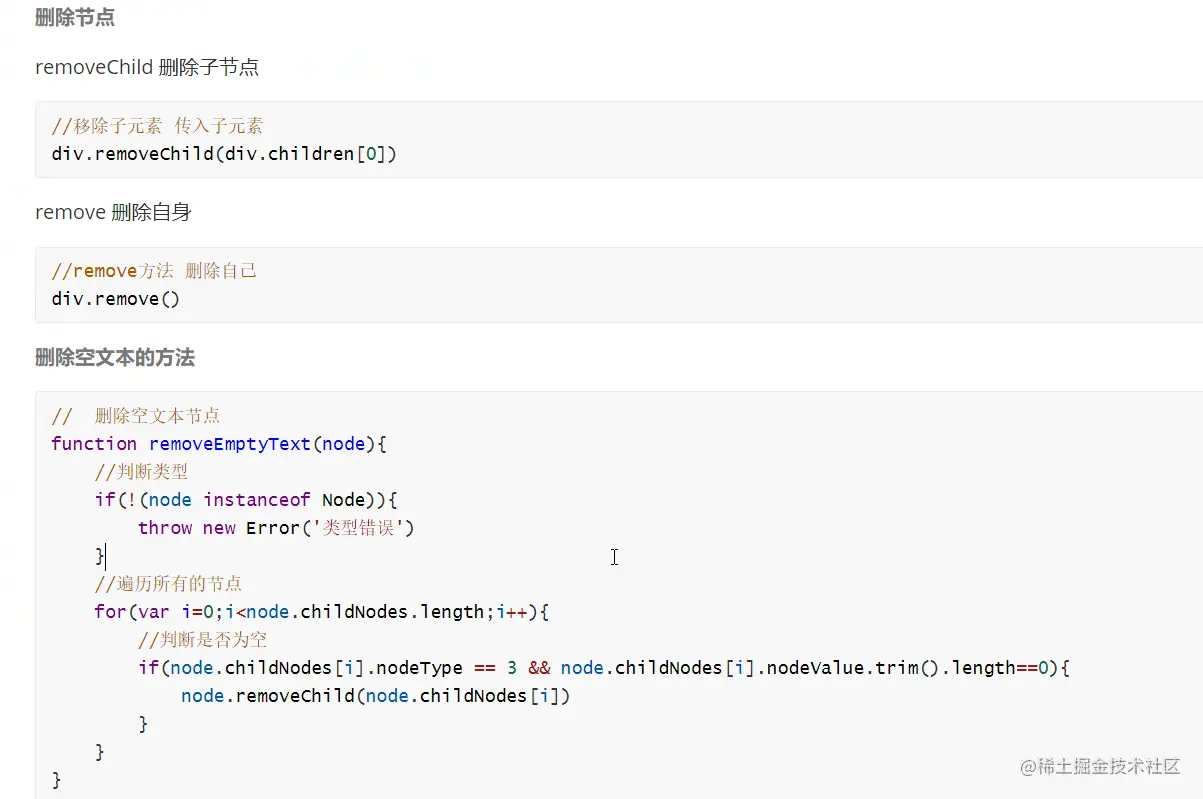The width and height of the screenshot is (1203, 799).
Task: Click the div.remove() code line
Action: 115,299
